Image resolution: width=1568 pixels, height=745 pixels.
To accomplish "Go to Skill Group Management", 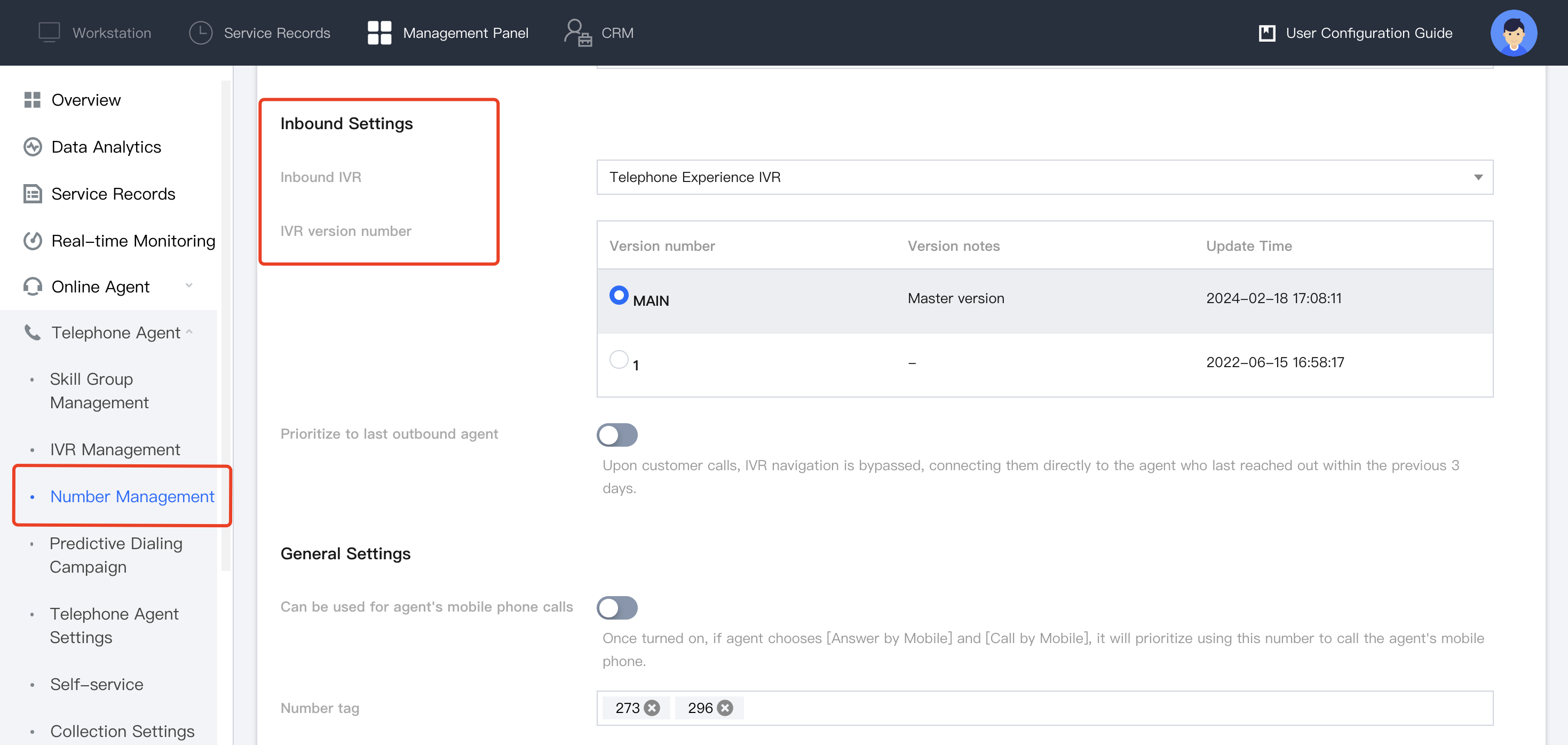I will point(99,391).
